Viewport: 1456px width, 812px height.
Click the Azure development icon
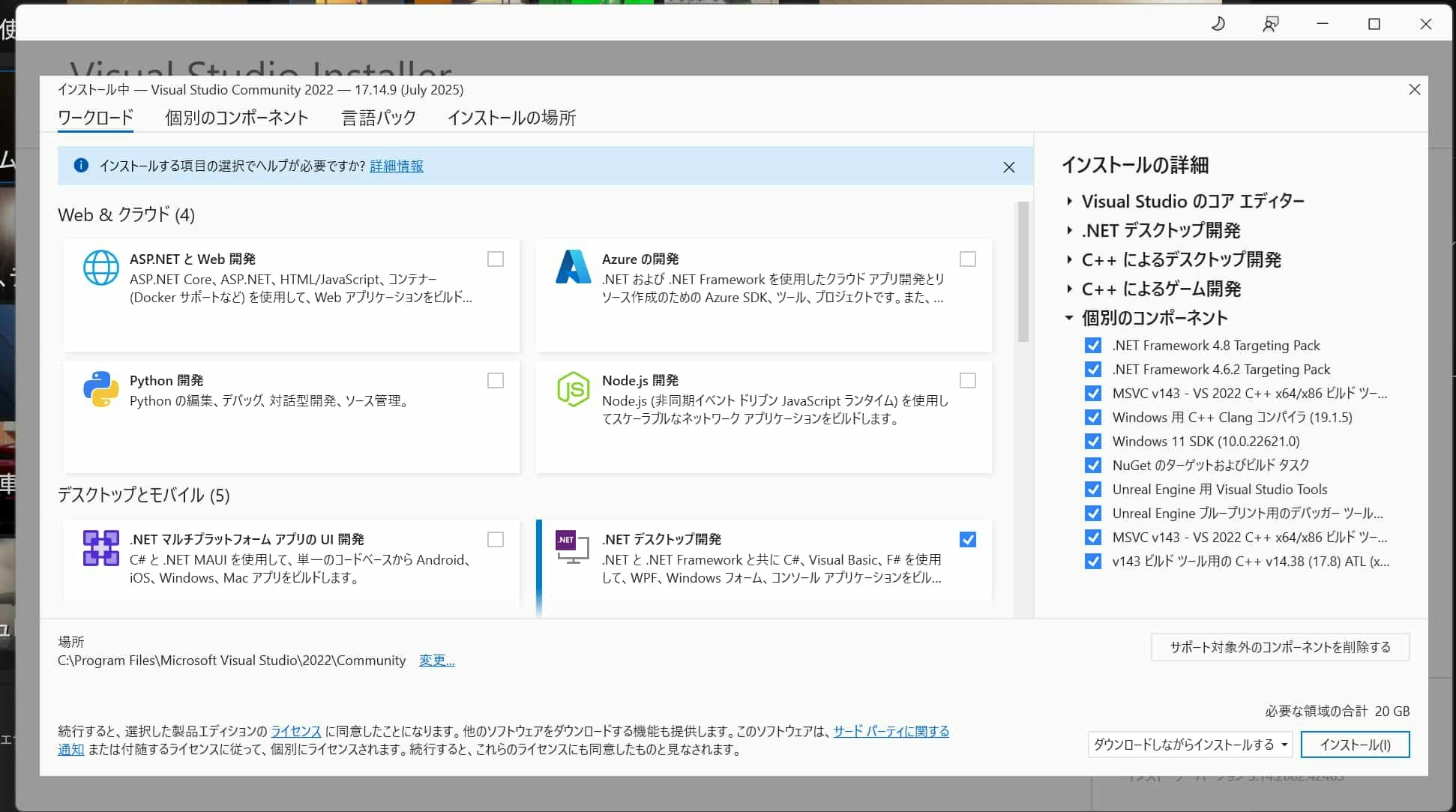(574, 268)
